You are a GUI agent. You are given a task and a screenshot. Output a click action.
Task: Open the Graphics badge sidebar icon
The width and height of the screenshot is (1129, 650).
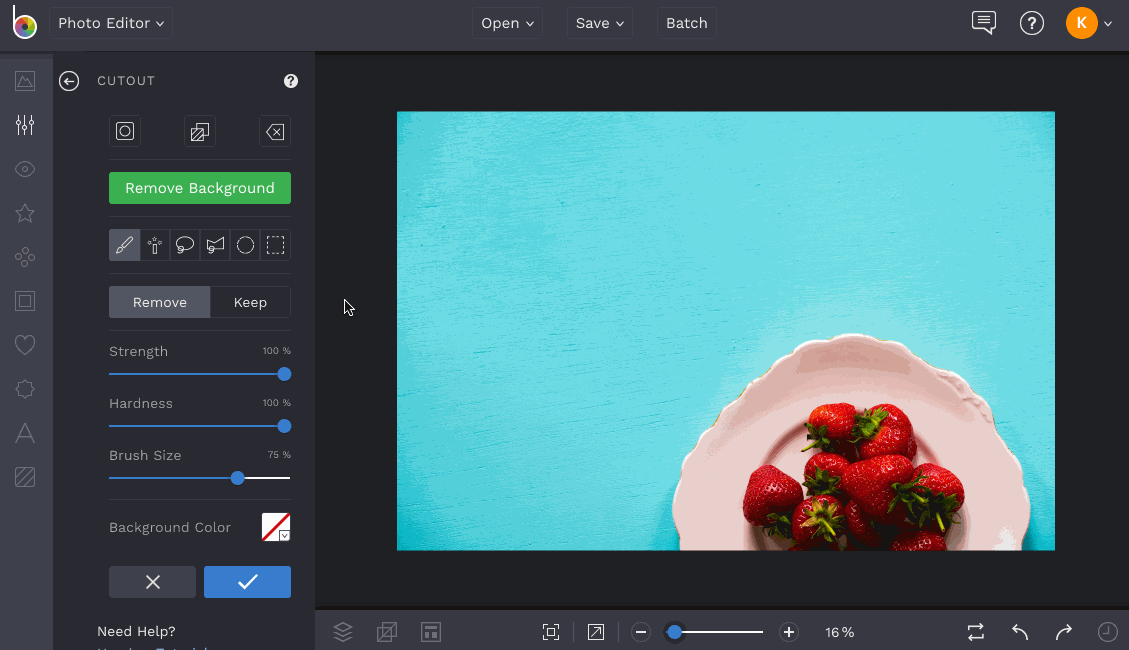coord(25,389)
